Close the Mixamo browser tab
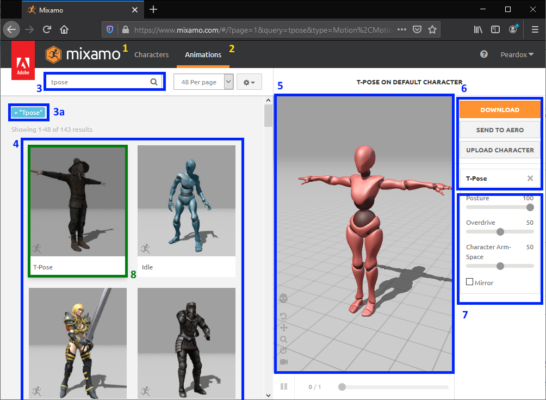The height and width of the screenshot is (400, 546). point(135,10)
